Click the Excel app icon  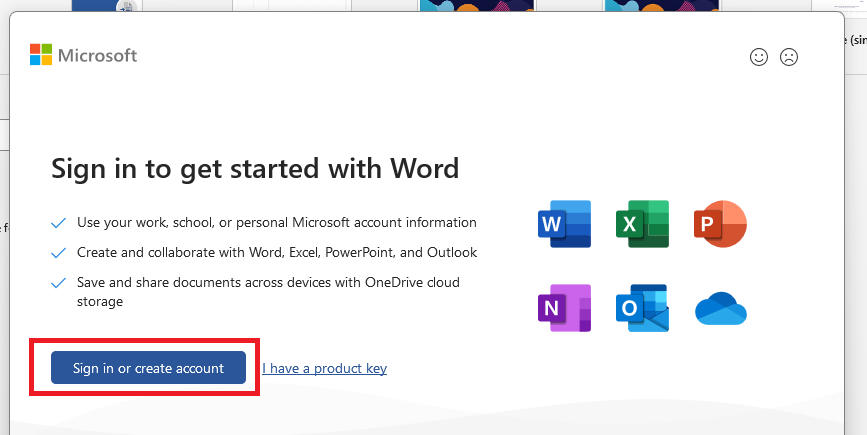[643, 224]
